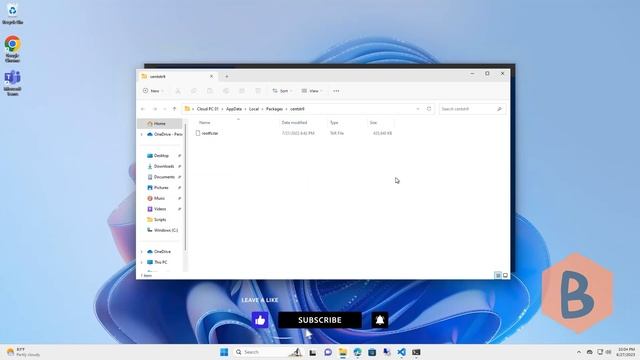Viewport: 640px width, 360px height.
Task: Click the Paste icon in toolbar
Action: pyautogui.click(x=210, y=91)
